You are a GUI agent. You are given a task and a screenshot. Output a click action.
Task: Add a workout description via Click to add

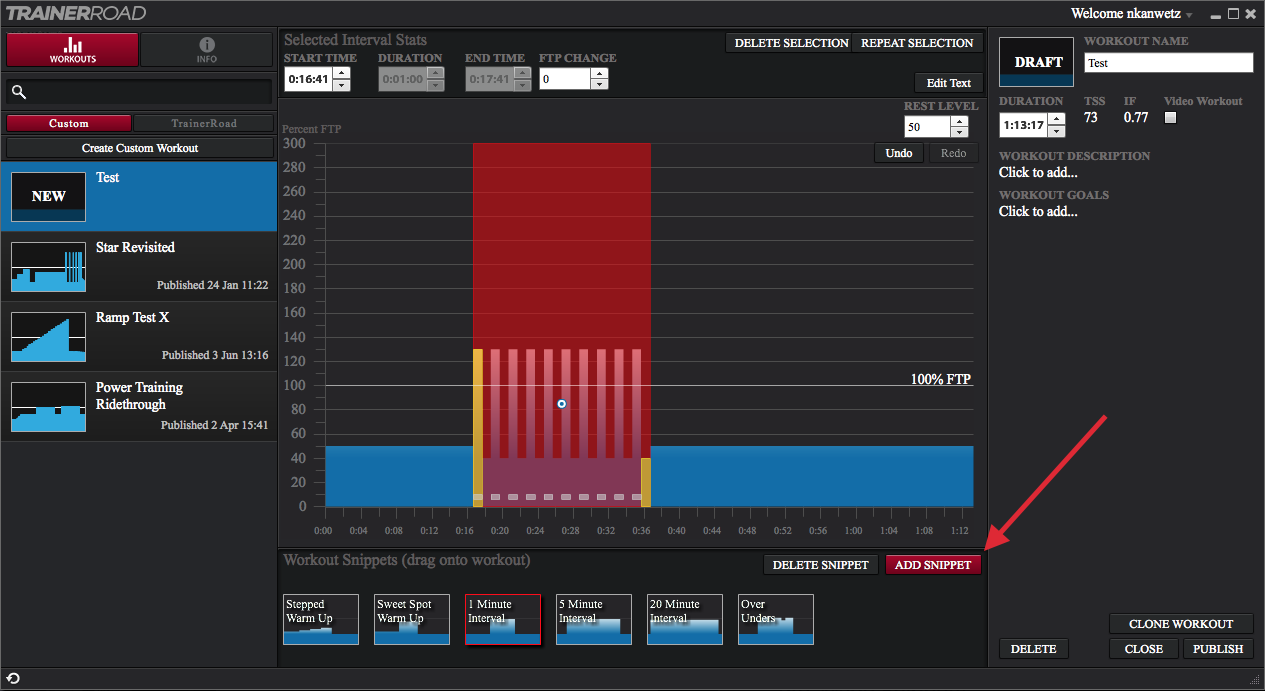1038,172
